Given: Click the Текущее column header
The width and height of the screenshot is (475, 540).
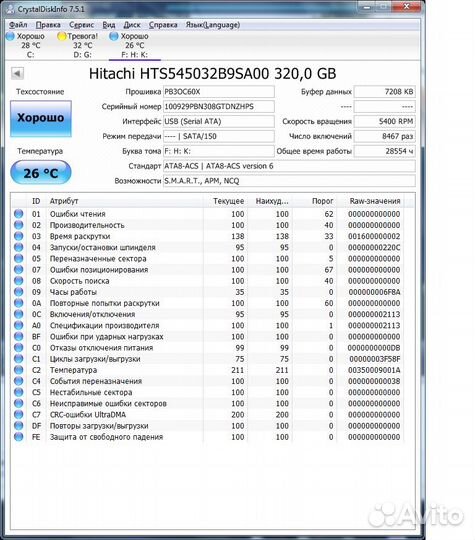Looking at the screenshot, I should tap(228, 201).
